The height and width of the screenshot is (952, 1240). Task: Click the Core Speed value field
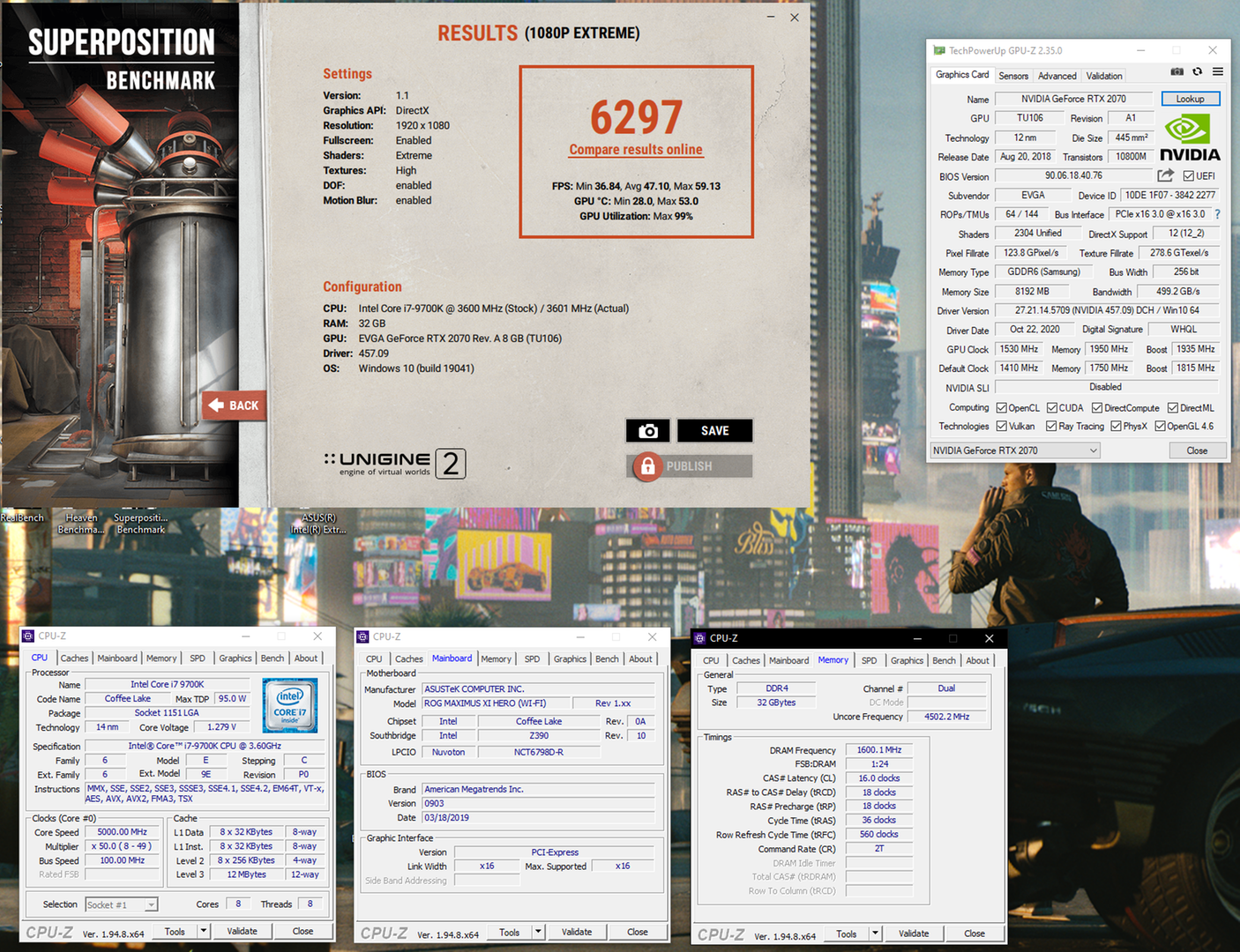(123, 832)
